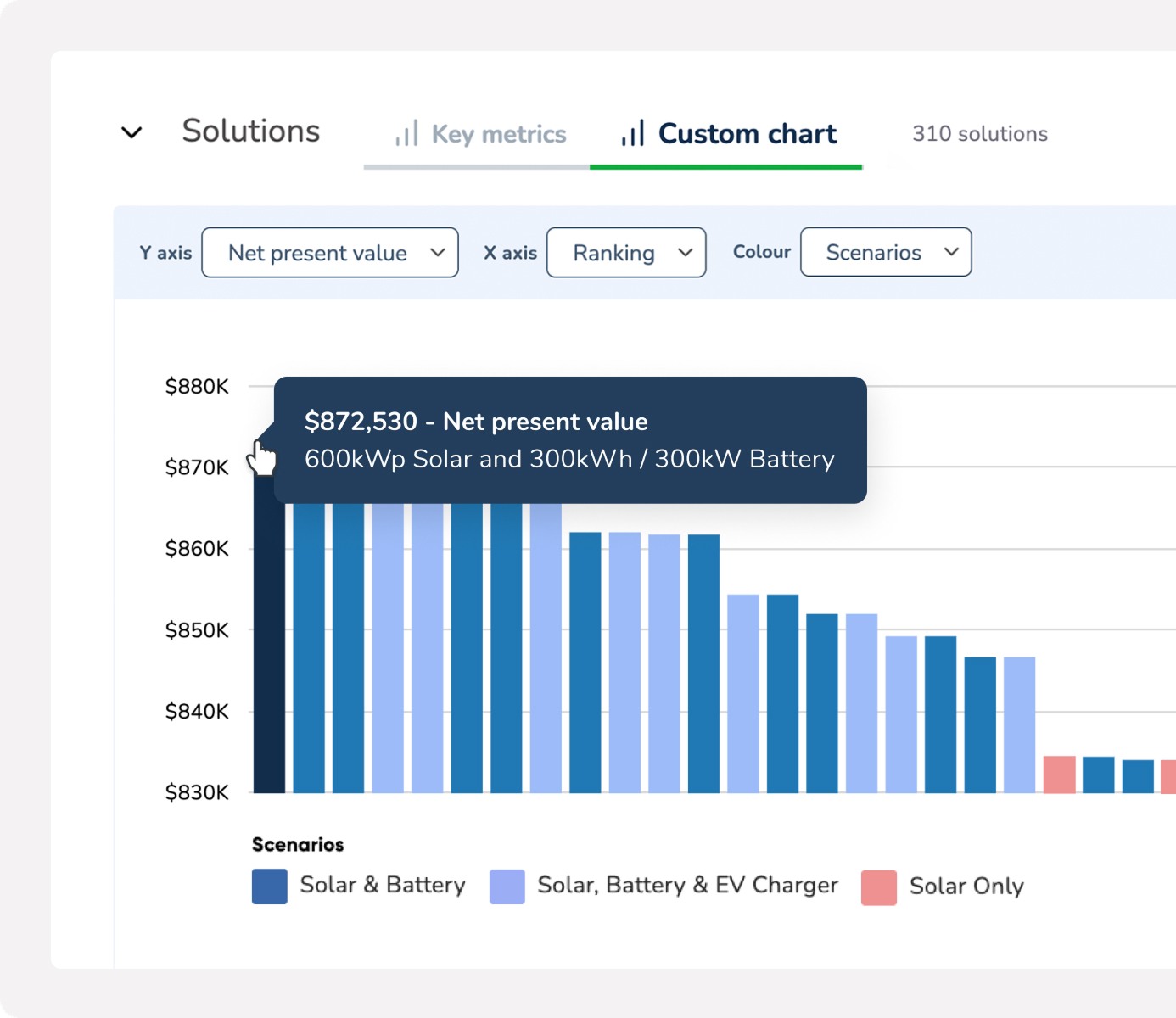
Task: Click the $870K y-axis label
Action: pyautogui.click(x=197, y=467)
